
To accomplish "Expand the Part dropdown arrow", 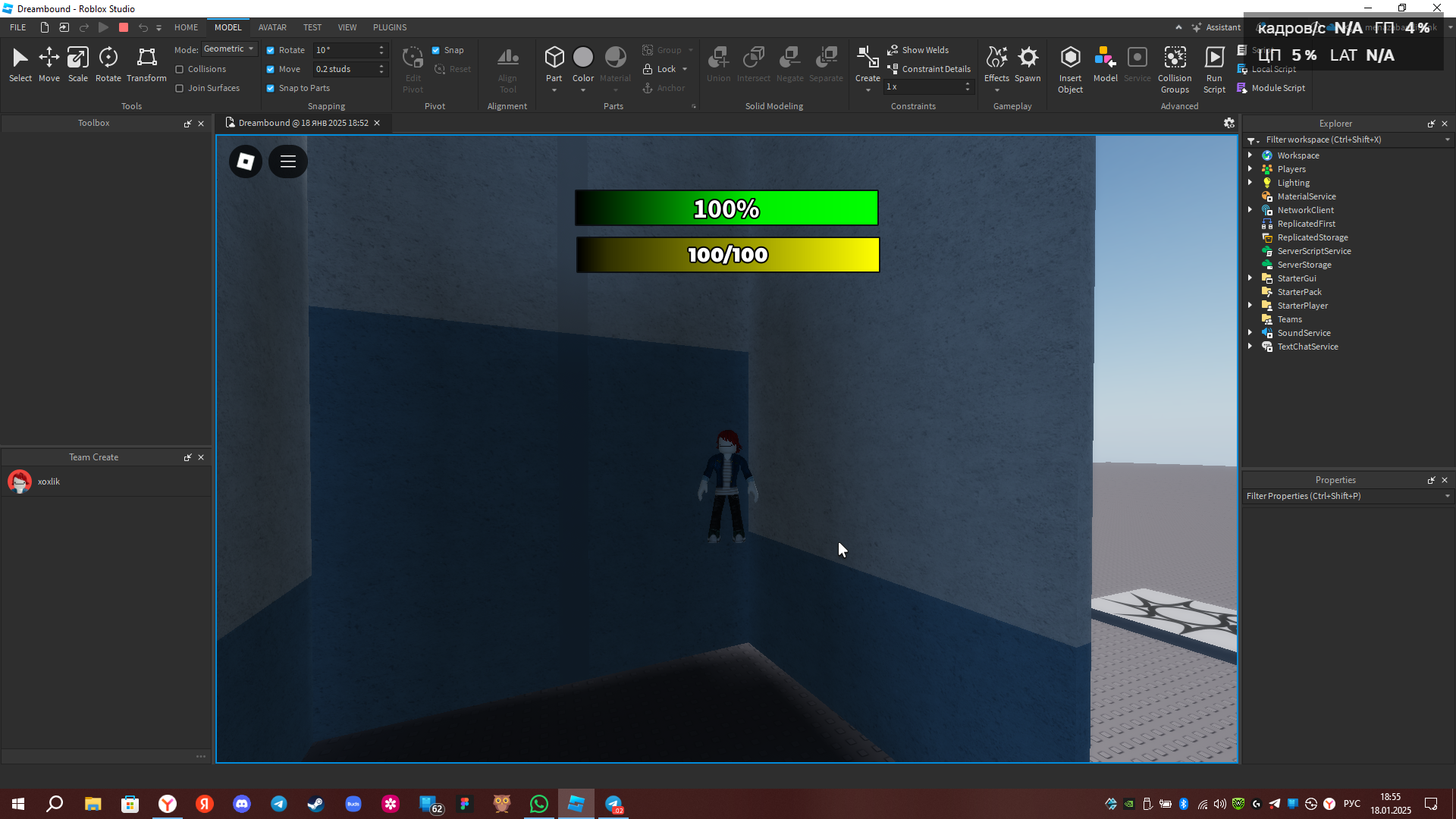I will click(554, 90).
